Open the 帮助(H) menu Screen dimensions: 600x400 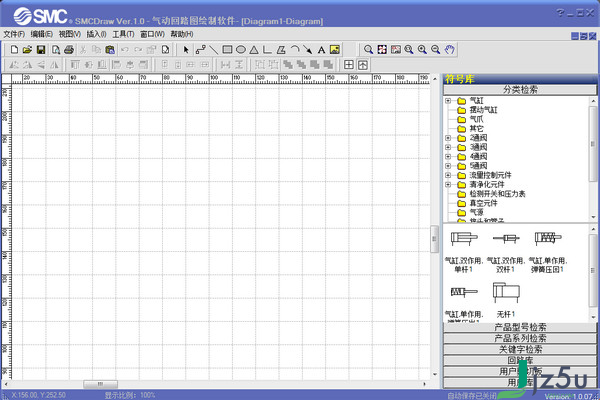182,34
